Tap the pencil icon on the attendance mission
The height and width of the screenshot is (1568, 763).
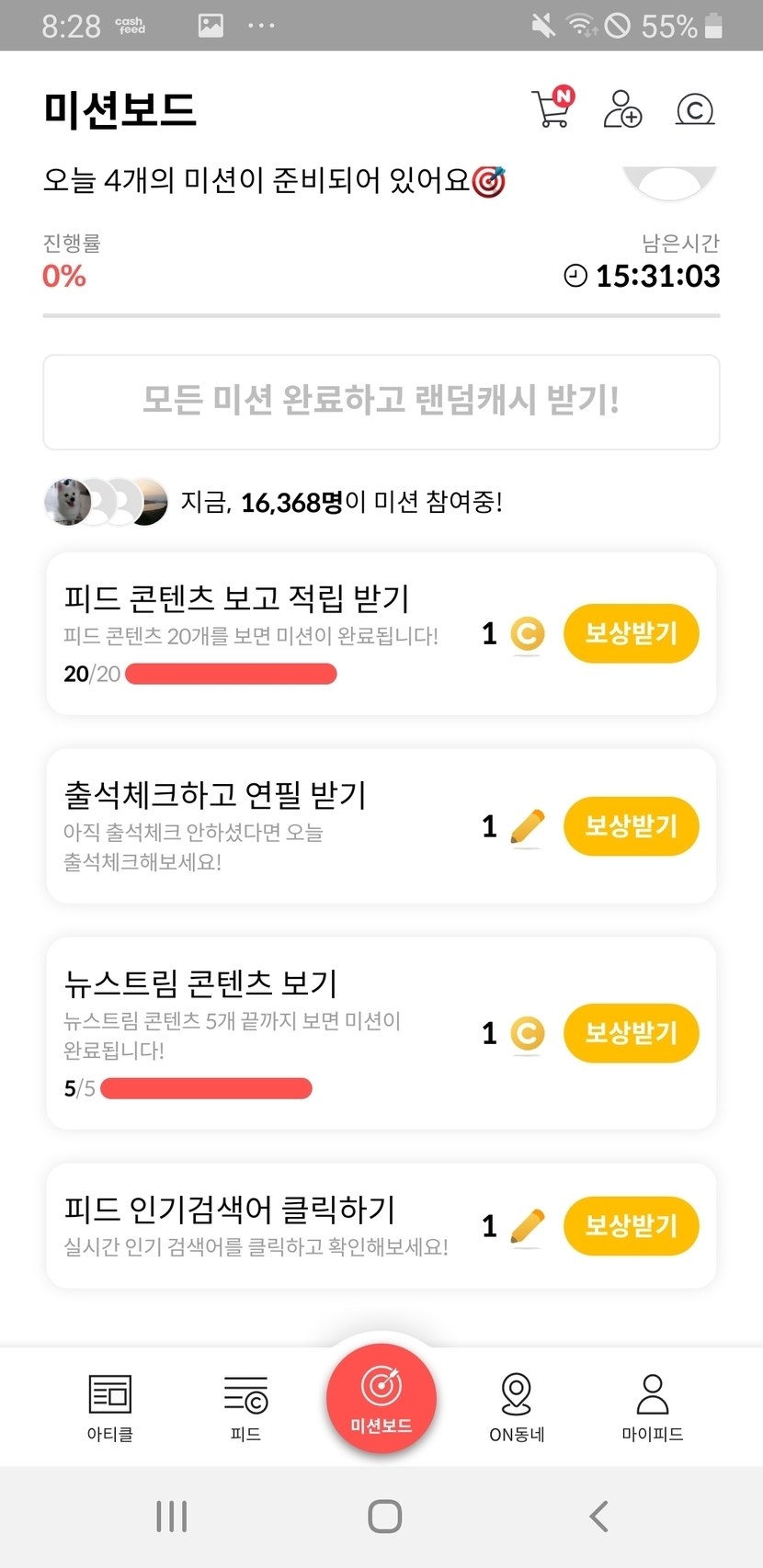tap(527, 827)
